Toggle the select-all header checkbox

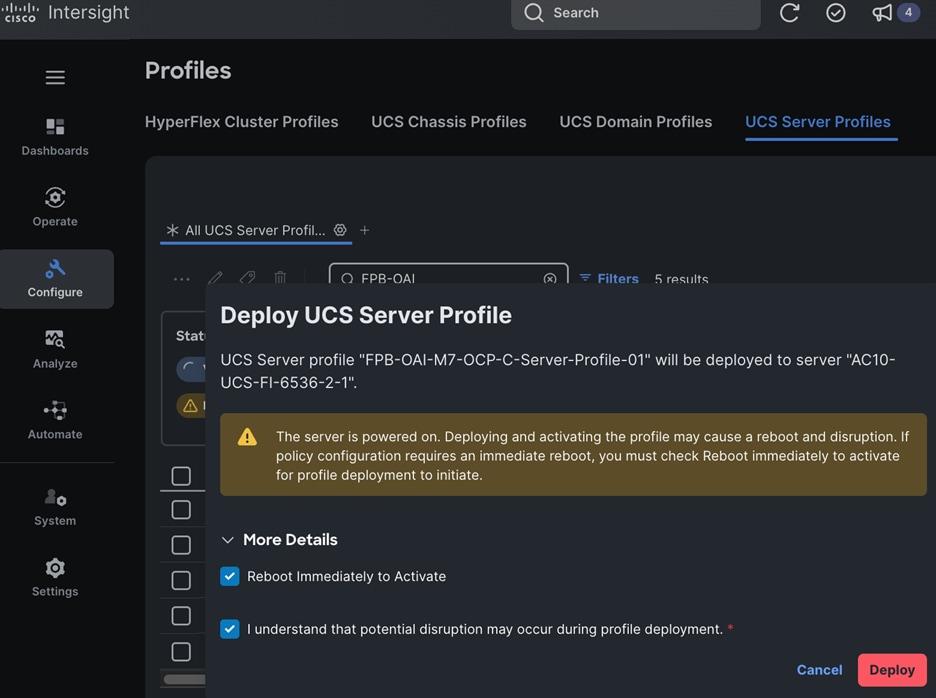181,476
